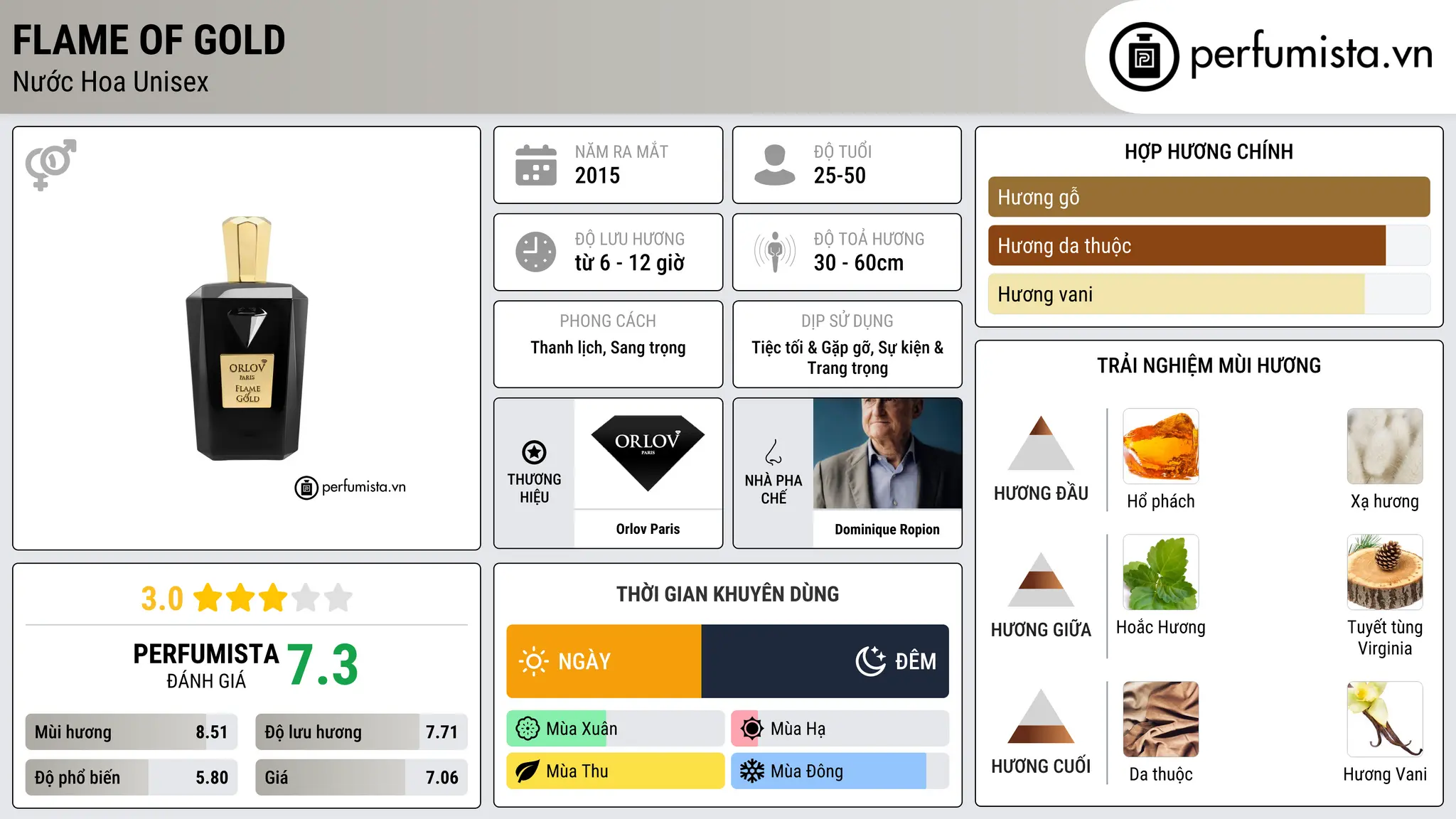Click the HƯƠNG CUỐI pyramid icon

coord(1041,716)
